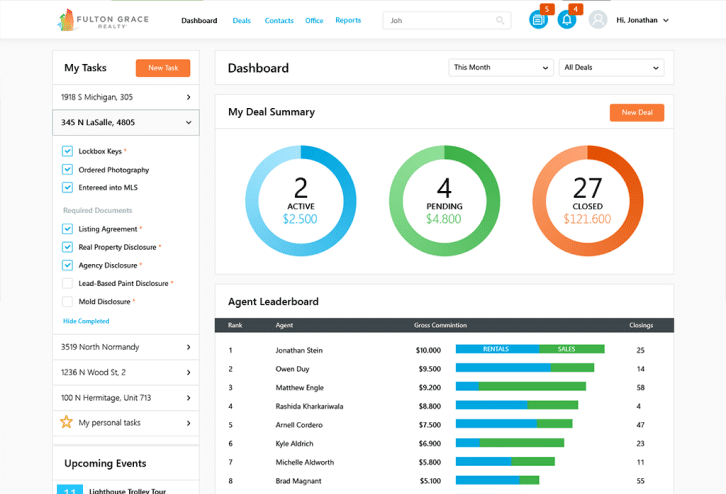This screenshot has width=726, height=494.
Task: Click Owen Duy's $9.500 commission value
Action: (x=430, y=369)
